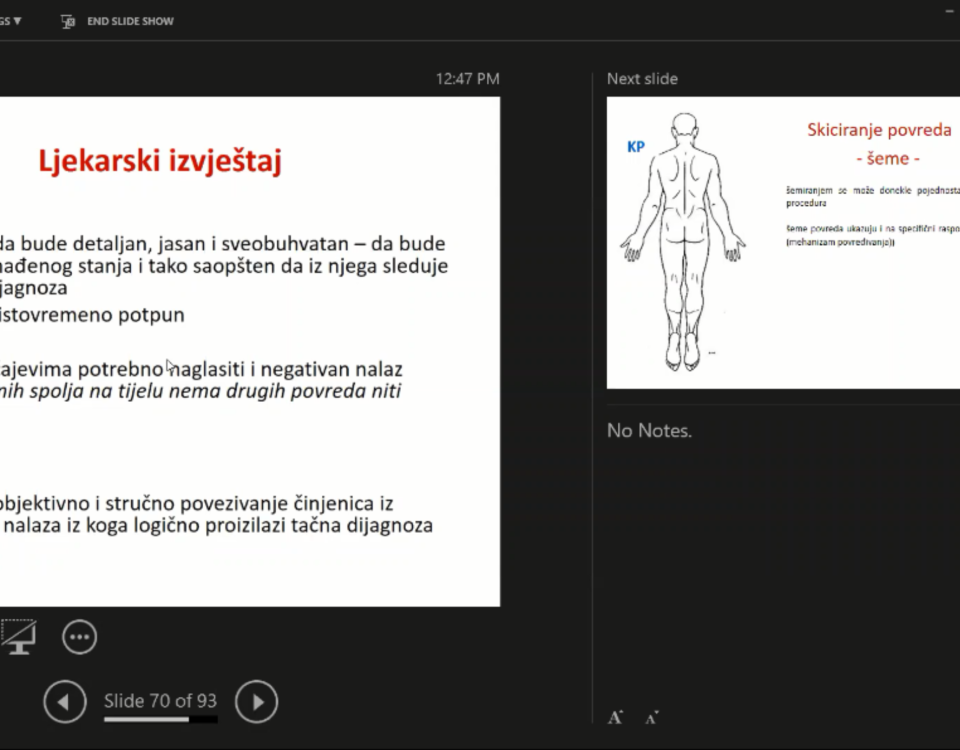Click the 12:47 PM clock text

click(468, 79)
